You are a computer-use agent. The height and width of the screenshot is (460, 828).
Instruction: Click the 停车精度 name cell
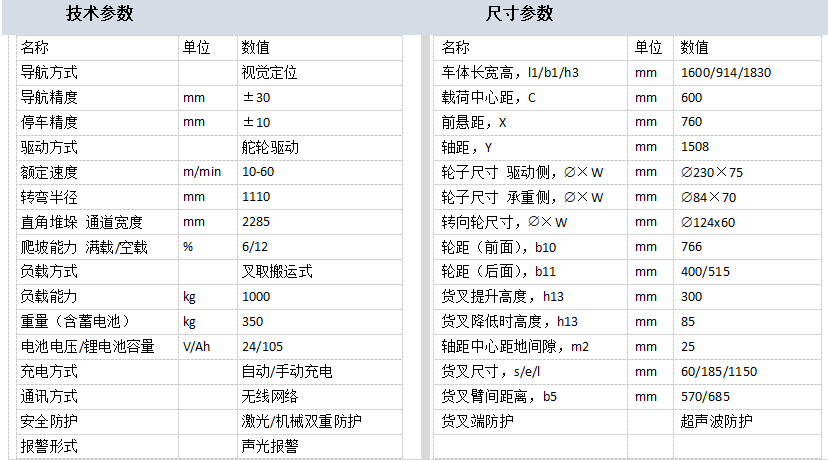click(98, 122)
